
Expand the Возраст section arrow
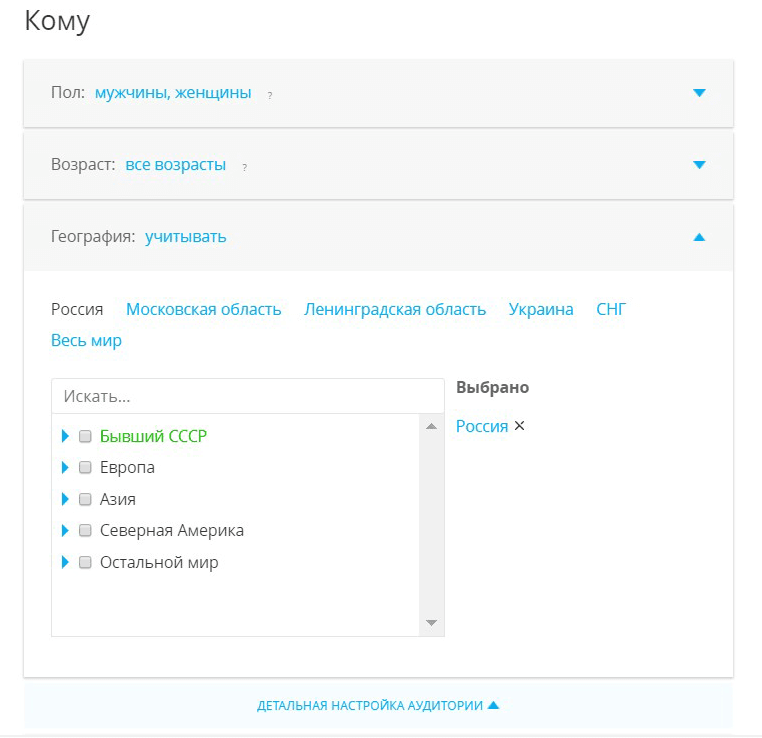(x=699, y=165)
